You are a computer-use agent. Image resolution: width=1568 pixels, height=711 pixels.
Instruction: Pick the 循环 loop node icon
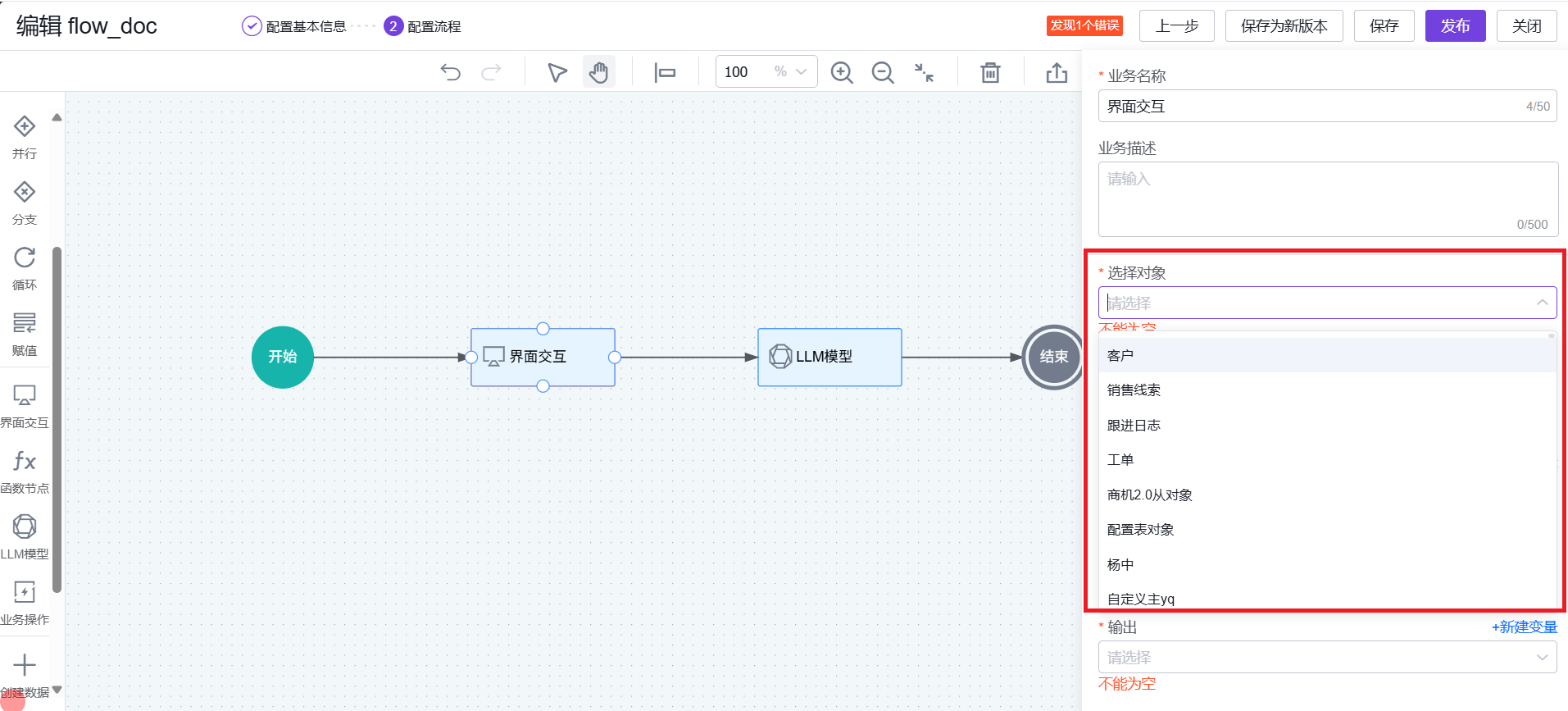click(x=25, y=258)
